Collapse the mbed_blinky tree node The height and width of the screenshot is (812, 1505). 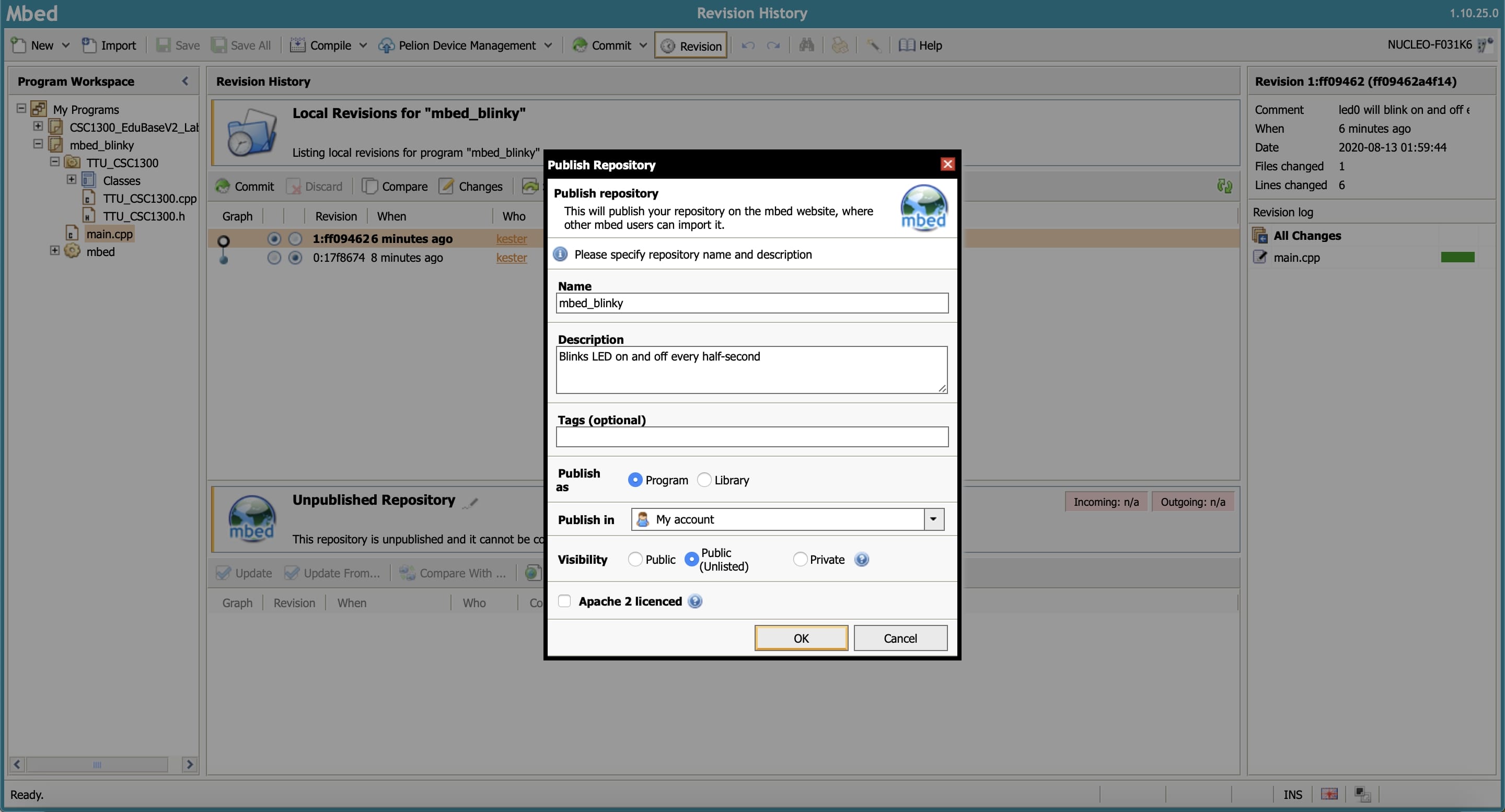tap(38, 144)
